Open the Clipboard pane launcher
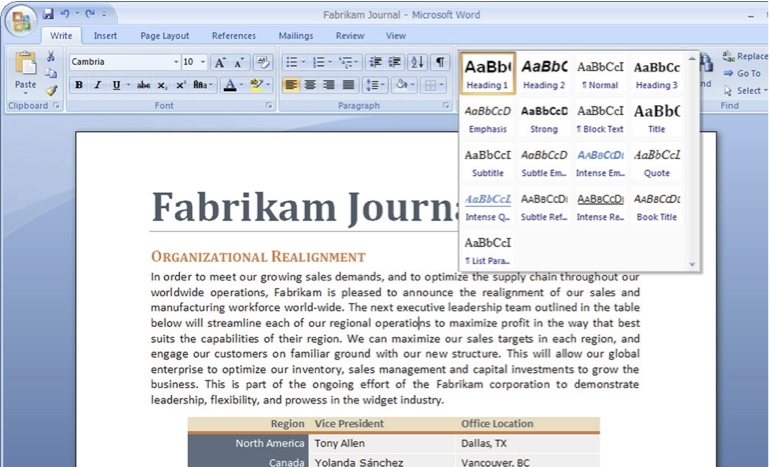The width and height of the screenshot is (770, 467). pyautogui.click(x=56, y=105)
